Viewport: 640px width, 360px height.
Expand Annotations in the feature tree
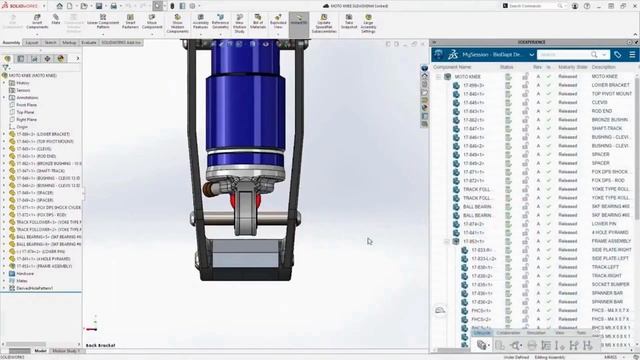point(4,98)
